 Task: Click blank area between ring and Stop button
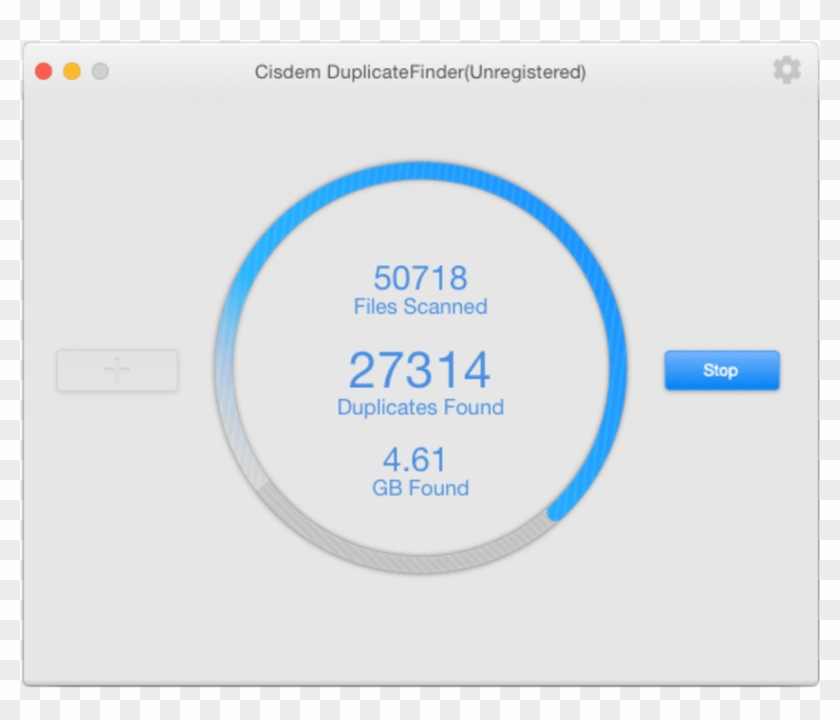point(646,370)
